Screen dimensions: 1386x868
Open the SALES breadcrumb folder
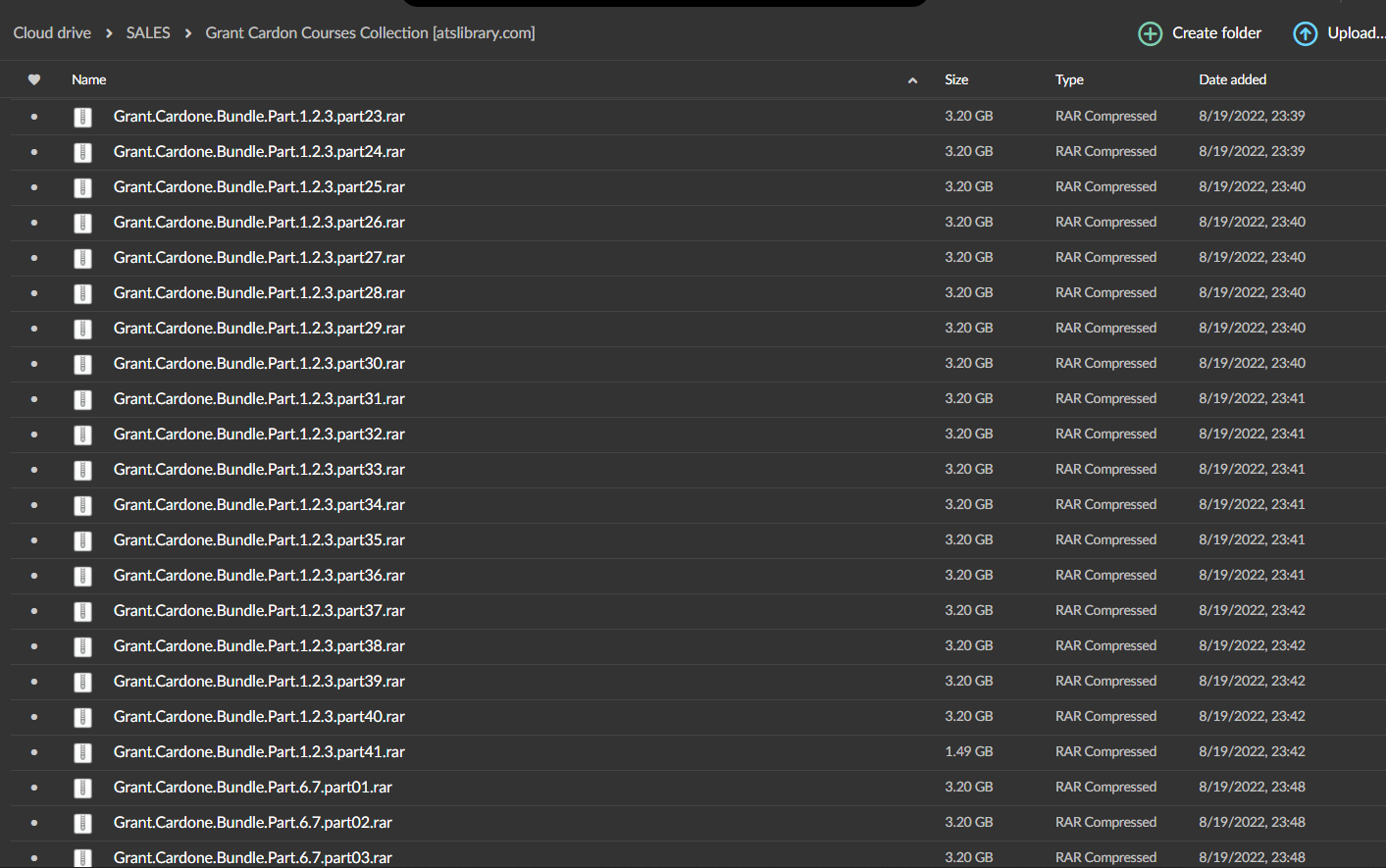click(148, 32)
